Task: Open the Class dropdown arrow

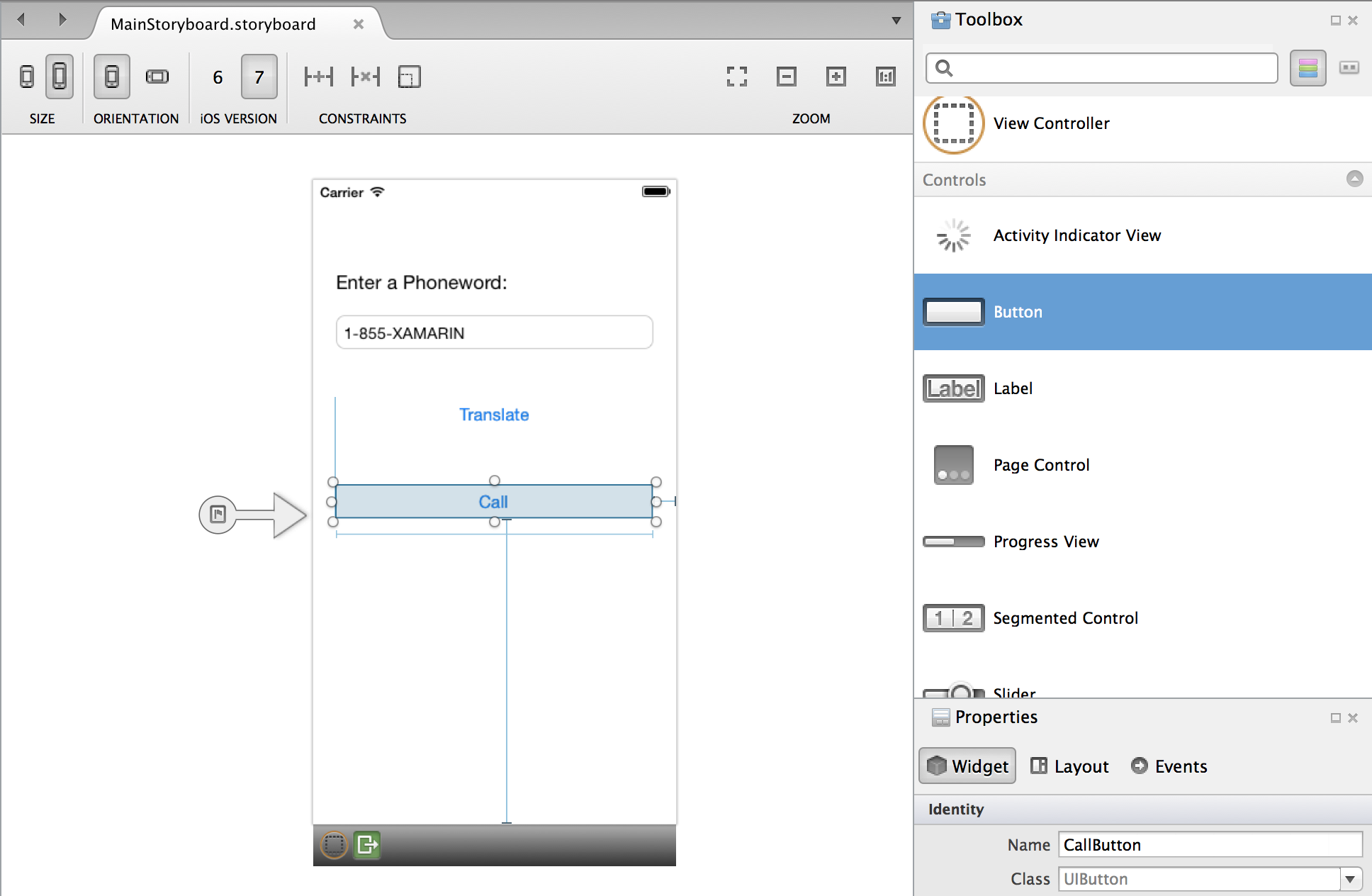Action: click(1350, 879)
